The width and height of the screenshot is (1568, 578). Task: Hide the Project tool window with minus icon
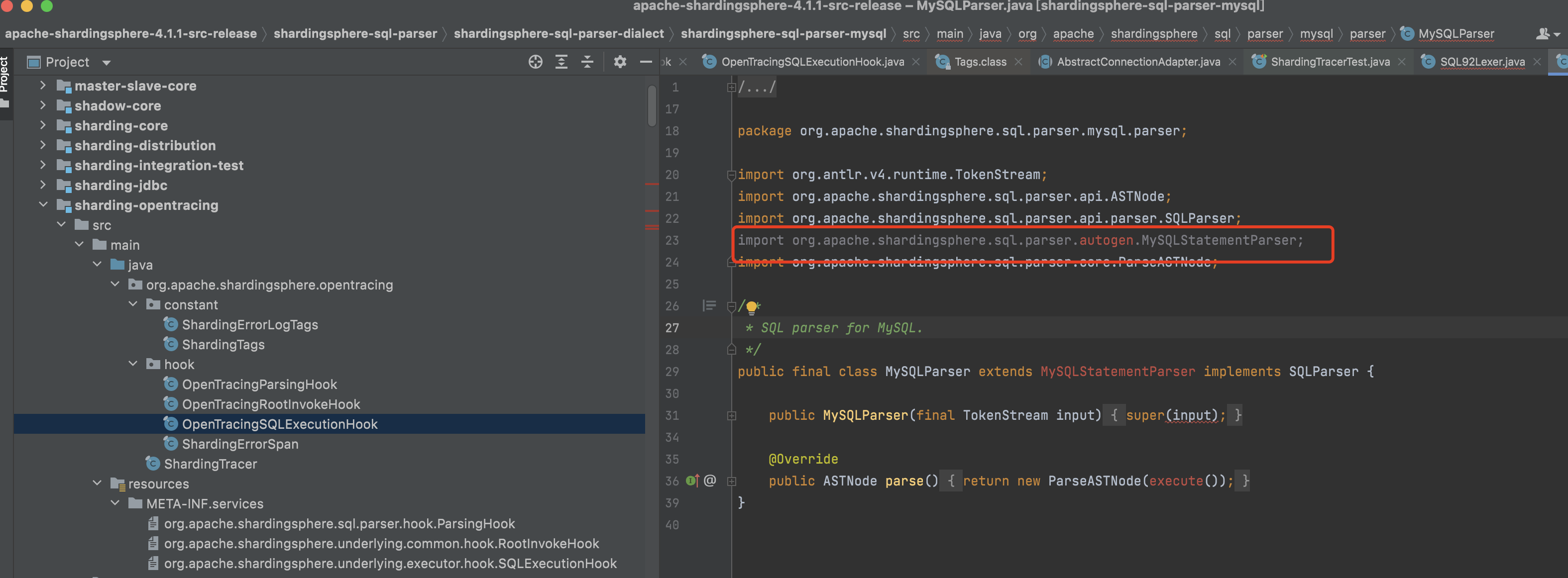(645, 62)
